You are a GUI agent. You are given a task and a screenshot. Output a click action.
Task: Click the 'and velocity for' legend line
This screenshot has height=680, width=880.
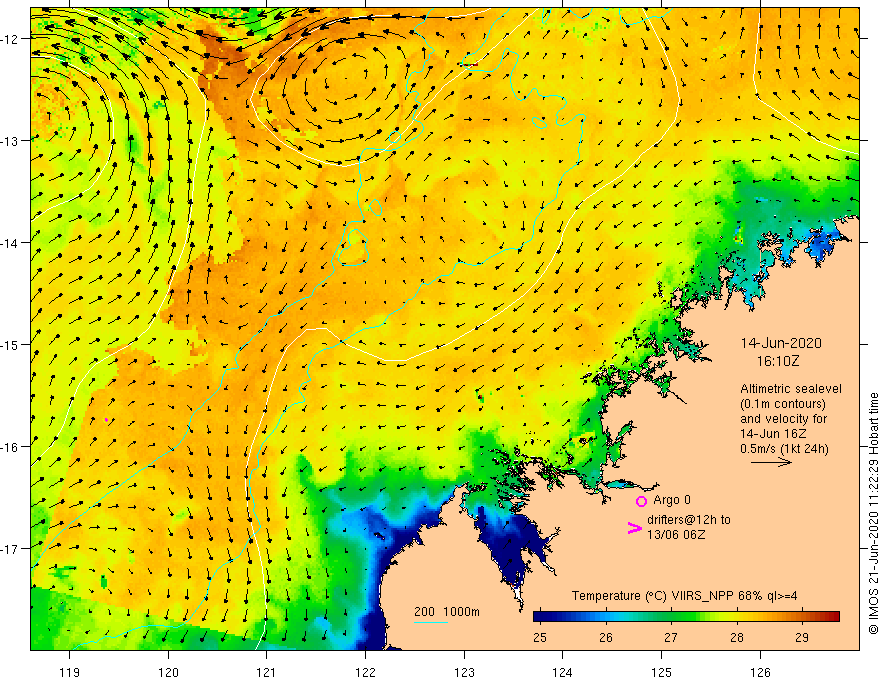point(783,419)
